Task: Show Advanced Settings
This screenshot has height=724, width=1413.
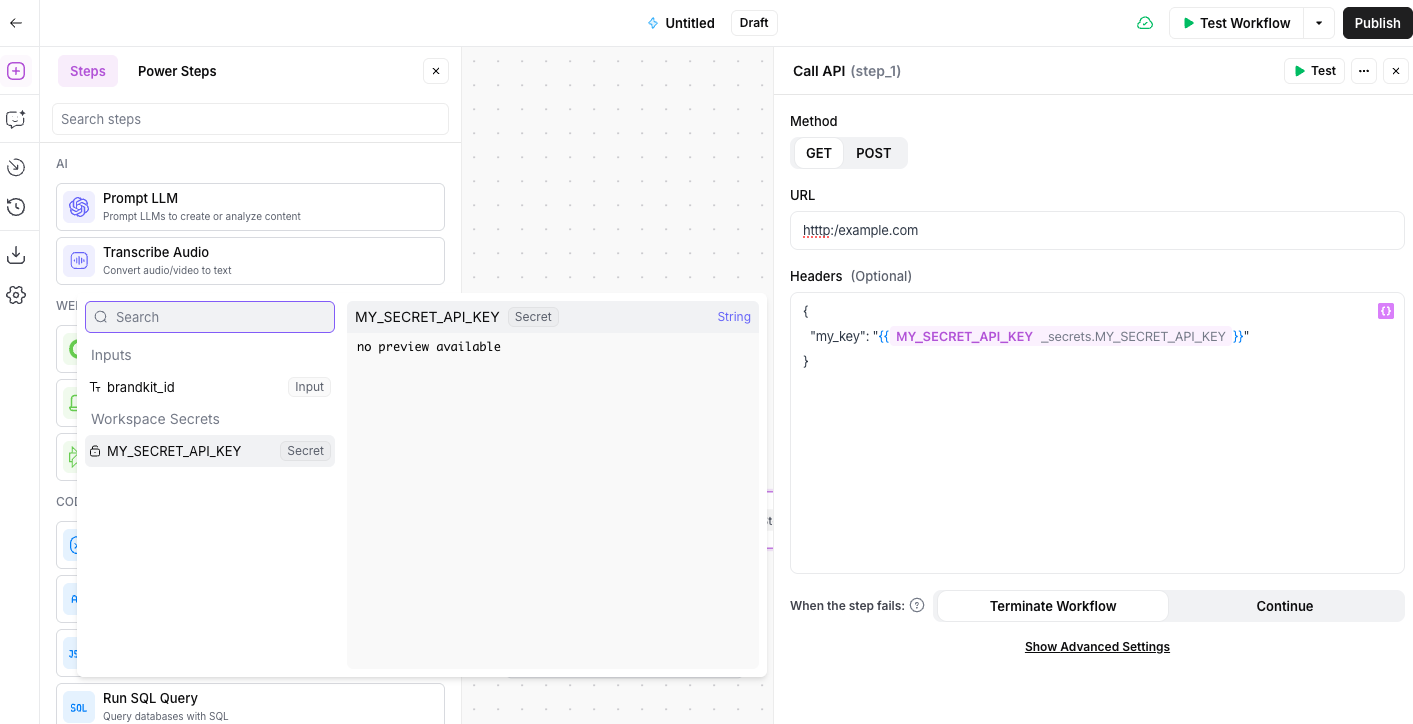Action: click(x=1097, y=647)
